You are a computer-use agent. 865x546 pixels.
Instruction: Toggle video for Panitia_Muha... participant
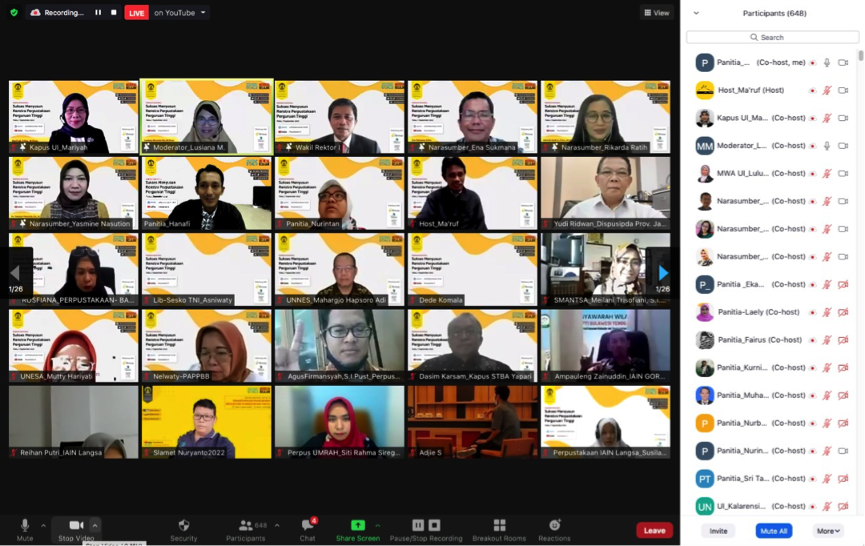[843, 395]
